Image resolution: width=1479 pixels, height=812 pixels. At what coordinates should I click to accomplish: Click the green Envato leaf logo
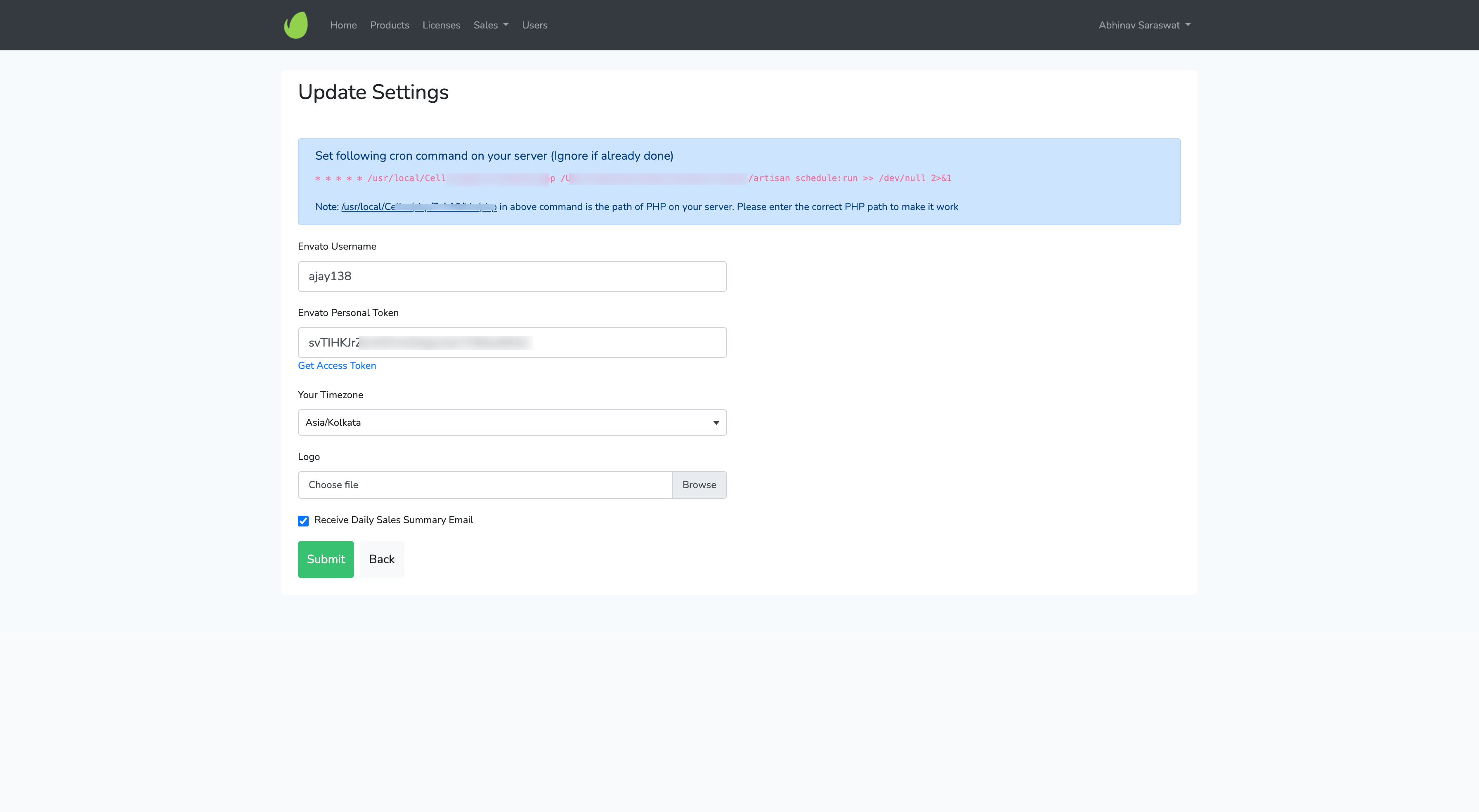pyautogui.click(x=296, y=25)
